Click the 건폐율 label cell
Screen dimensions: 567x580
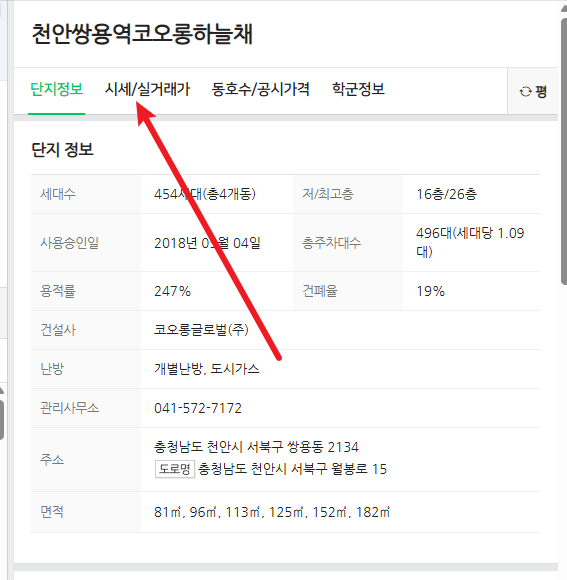pos(348,291)
